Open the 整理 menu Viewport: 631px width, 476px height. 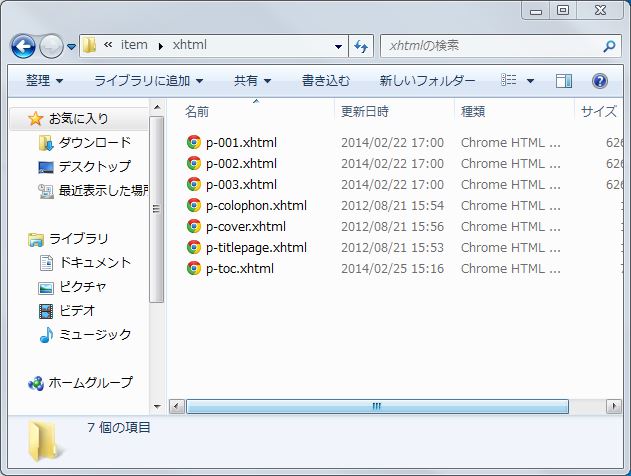point(44,81)
